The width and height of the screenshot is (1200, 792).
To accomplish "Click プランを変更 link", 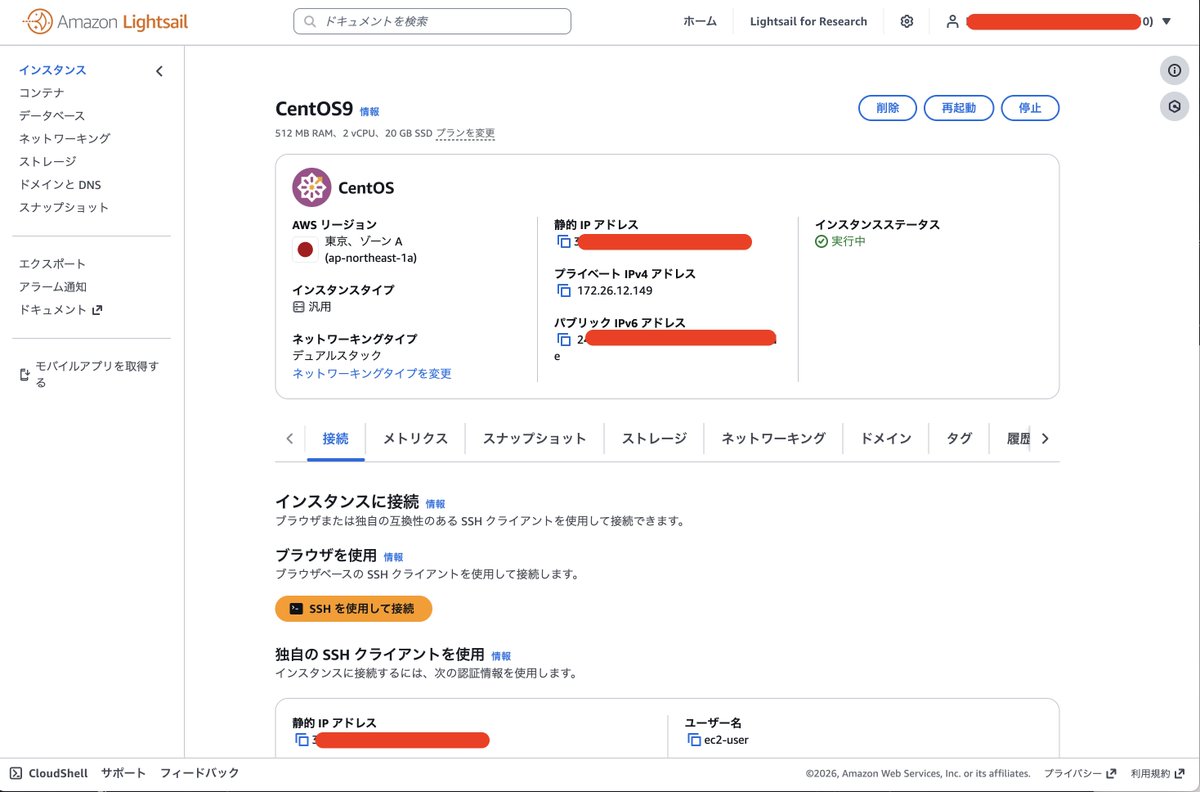I will [x=465, y=133].
